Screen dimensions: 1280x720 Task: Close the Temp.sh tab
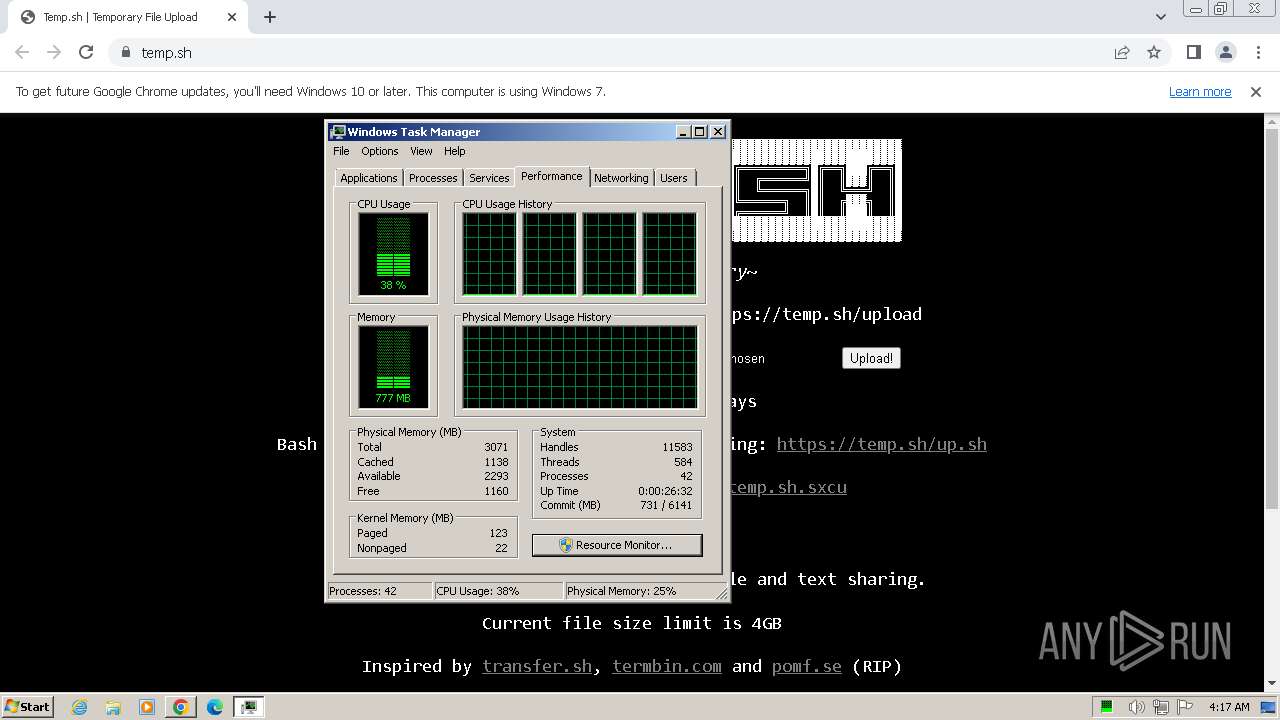point(232,17)
